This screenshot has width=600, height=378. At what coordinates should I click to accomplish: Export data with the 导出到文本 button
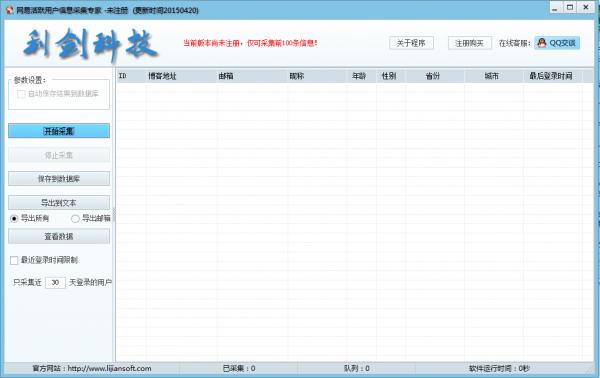[x=59, y=203]
